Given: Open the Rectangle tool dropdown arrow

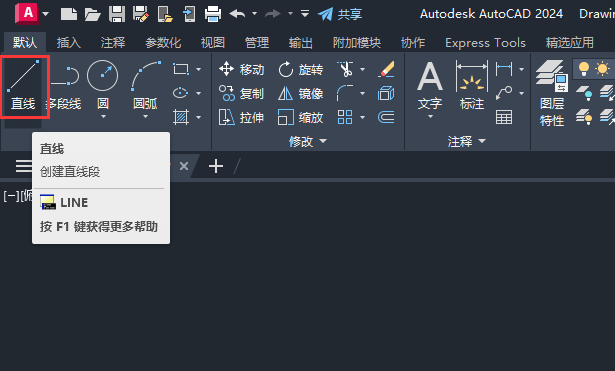Looking at the screenshot, I should pos(198,69).
